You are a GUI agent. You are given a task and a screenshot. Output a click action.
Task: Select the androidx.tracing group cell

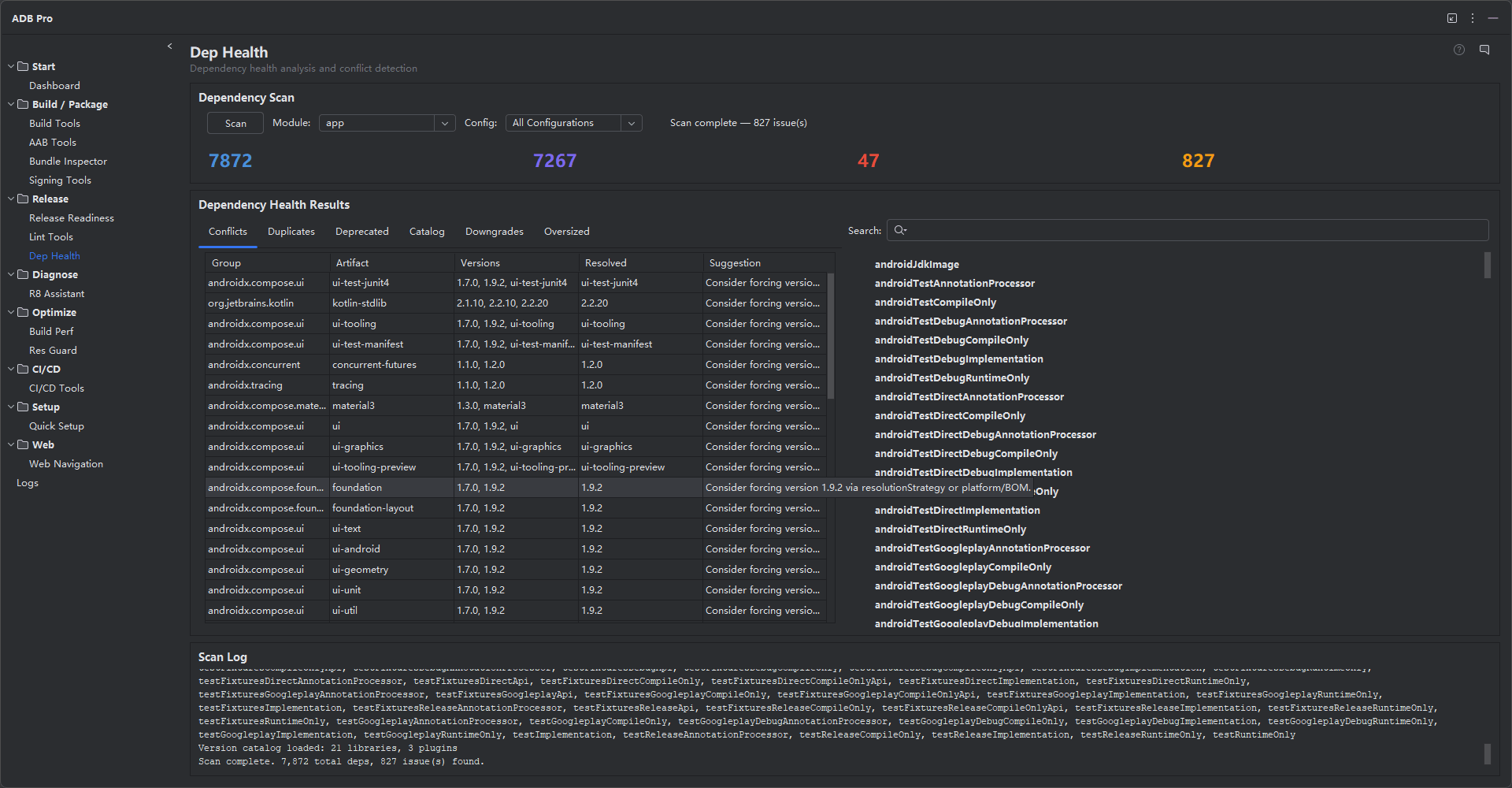267,385
